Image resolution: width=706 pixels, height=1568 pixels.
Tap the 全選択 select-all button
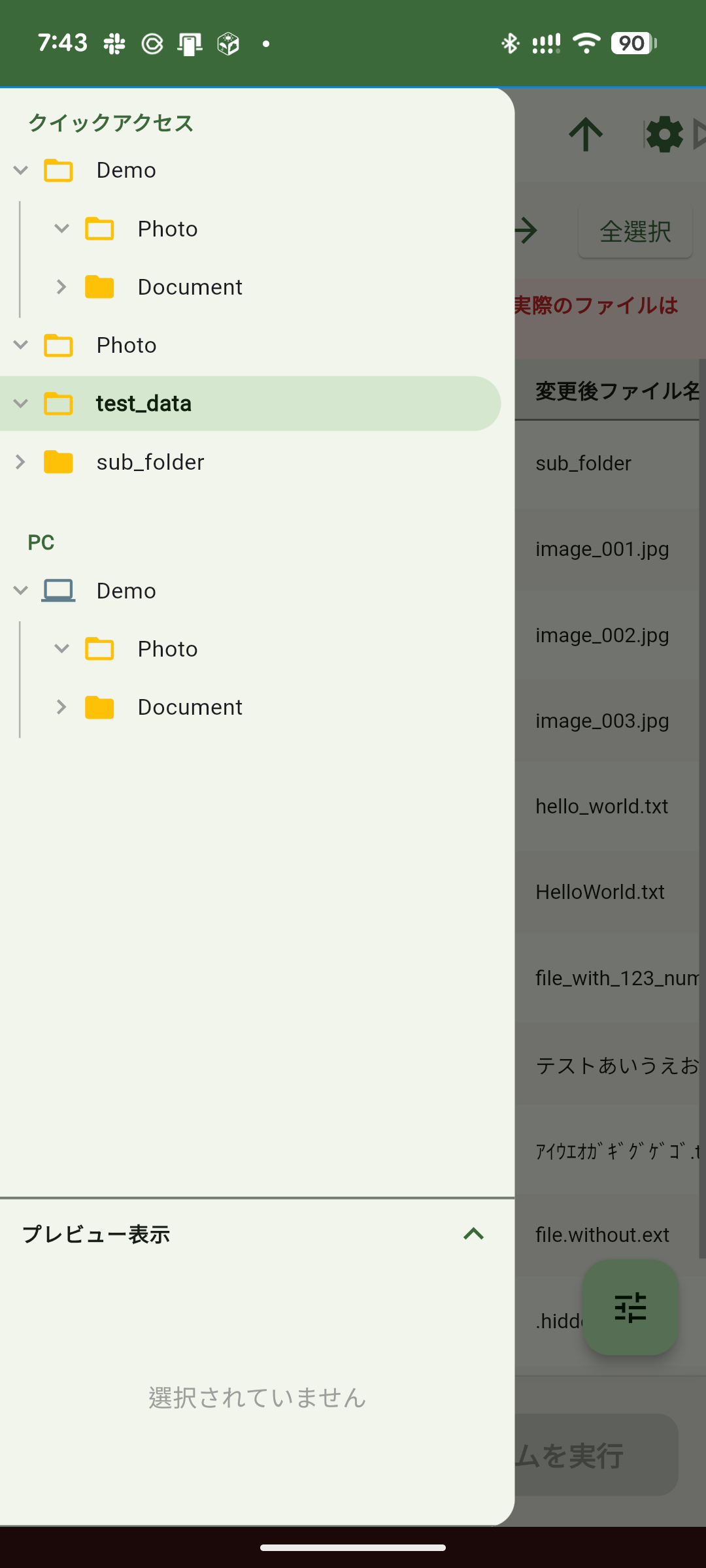coord(635,231)
